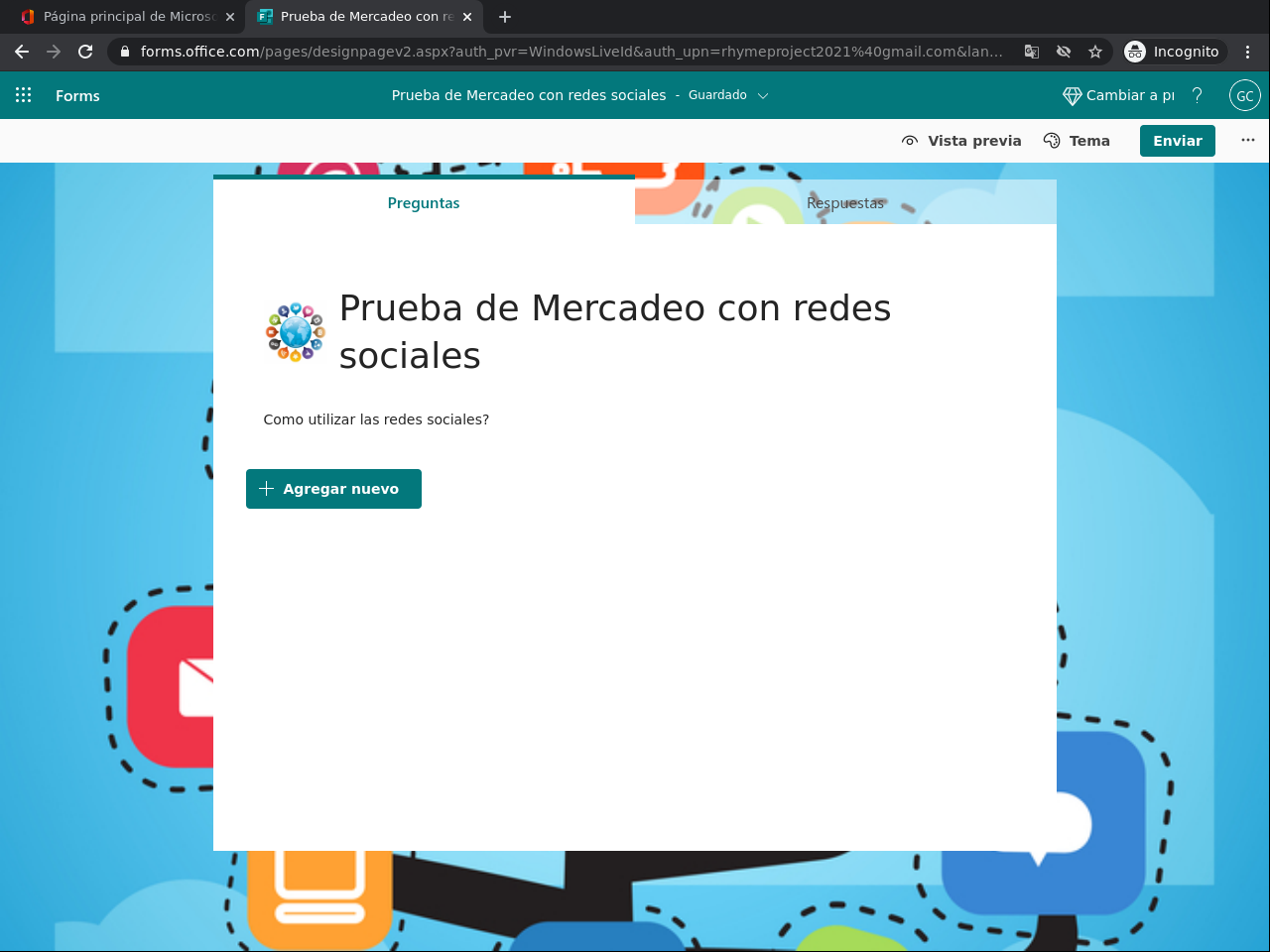Open the help question mark
The image size is (1270, 952).
coord(1198,95)
